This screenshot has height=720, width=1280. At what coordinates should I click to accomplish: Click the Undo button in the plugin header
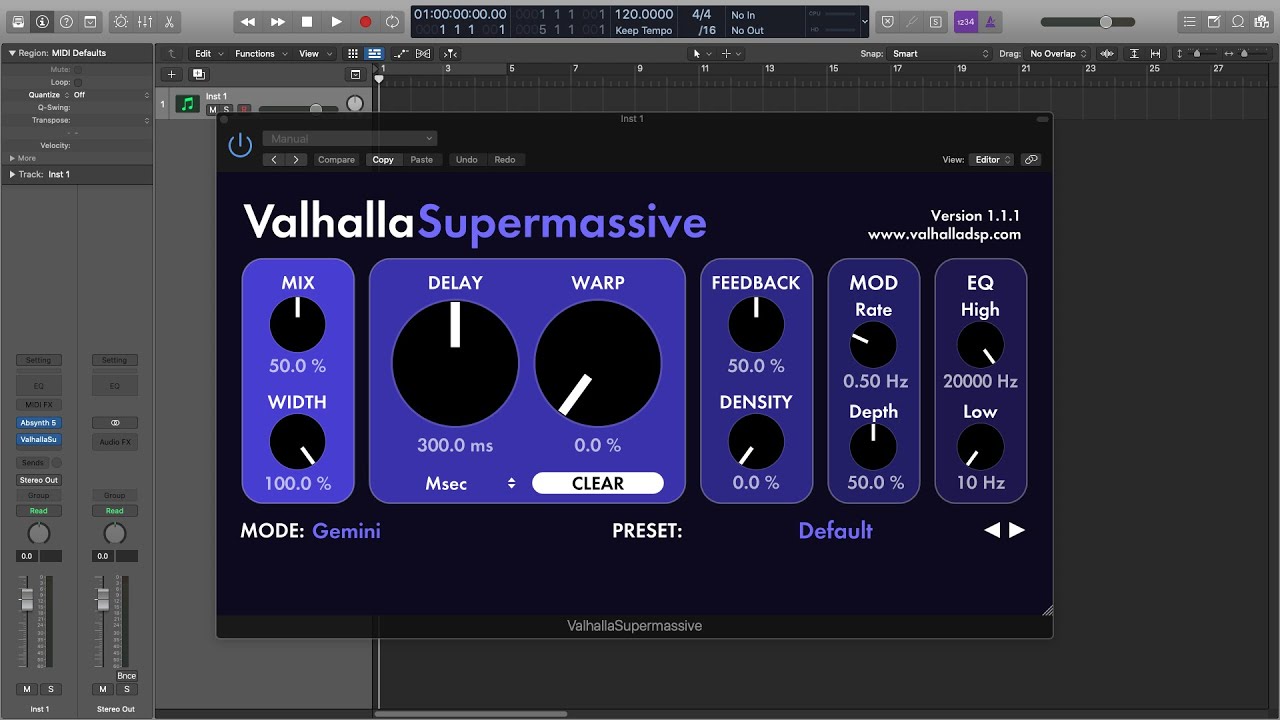tap(467, 160)
